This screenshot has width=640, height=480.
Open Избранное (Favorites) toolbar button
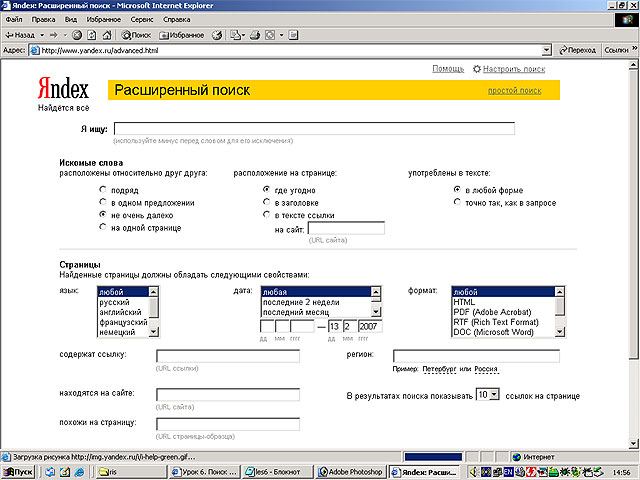point(181,34)
